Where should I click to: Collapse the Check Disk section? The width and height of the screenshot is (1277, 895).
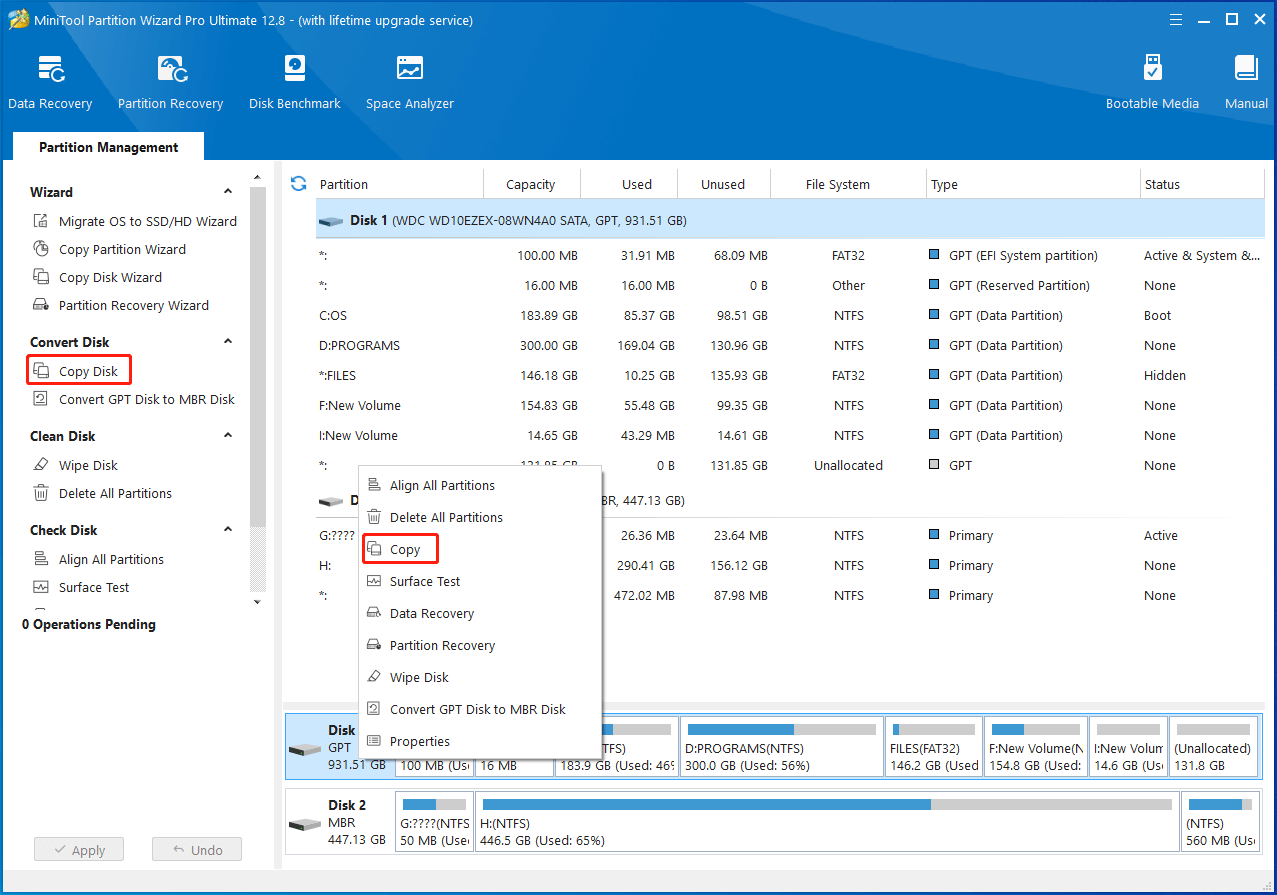point(228,530)
